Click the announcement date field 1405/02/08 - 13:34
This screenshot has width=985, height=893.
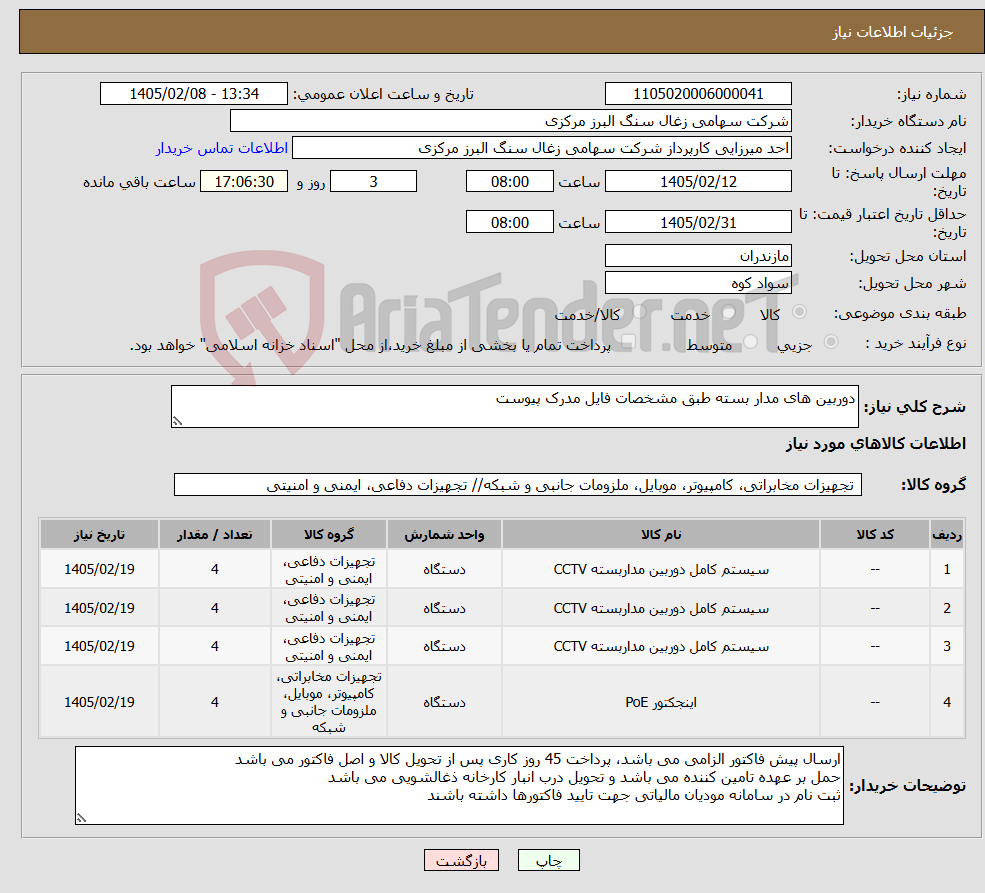[x=193, y=94]
